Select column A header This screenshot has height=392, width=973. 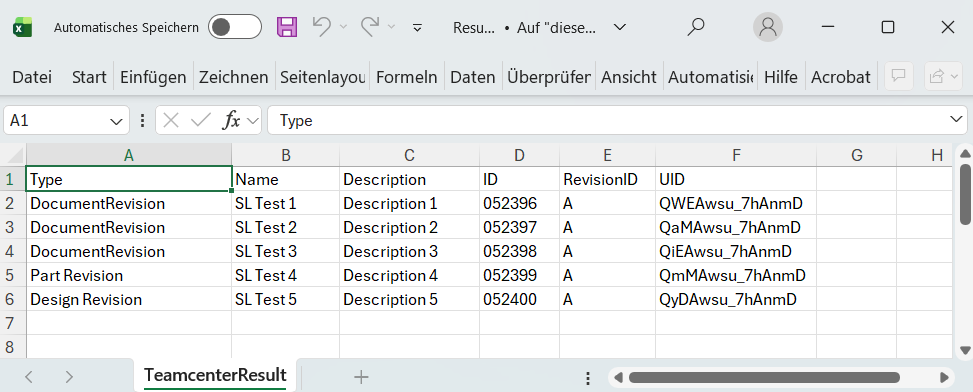[x=129, y=155]
